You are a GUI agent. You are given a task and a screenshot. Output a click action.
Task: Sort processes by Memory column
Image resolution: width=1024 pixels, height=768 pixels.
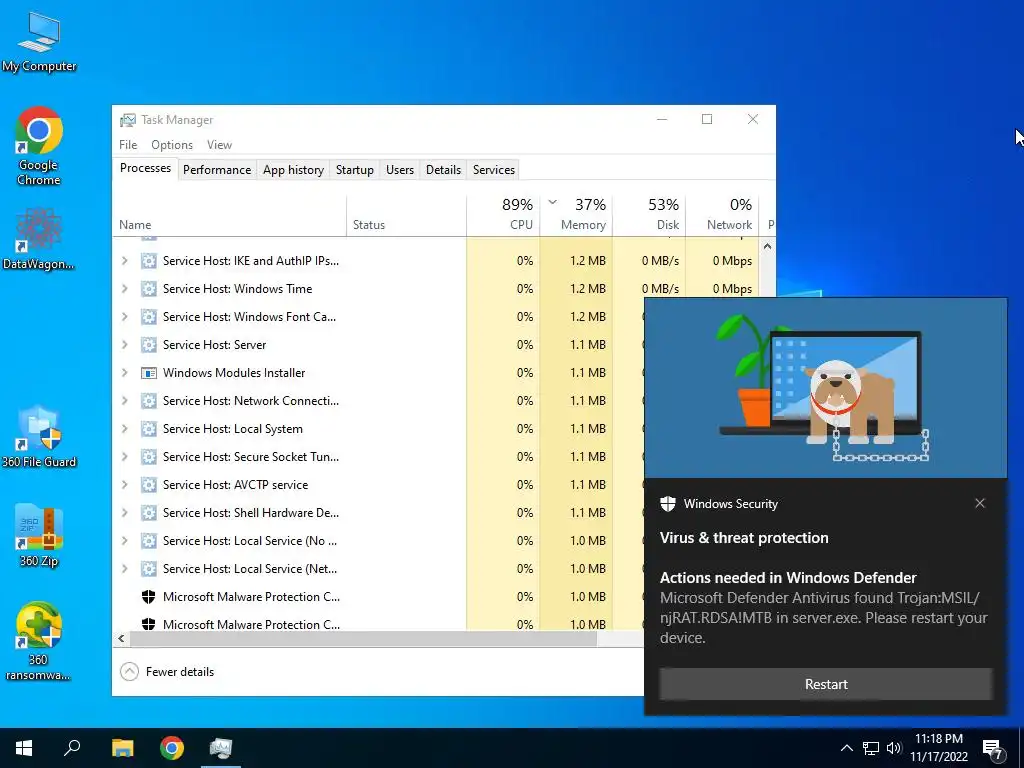pyautogui.click(x=576, y=216)
